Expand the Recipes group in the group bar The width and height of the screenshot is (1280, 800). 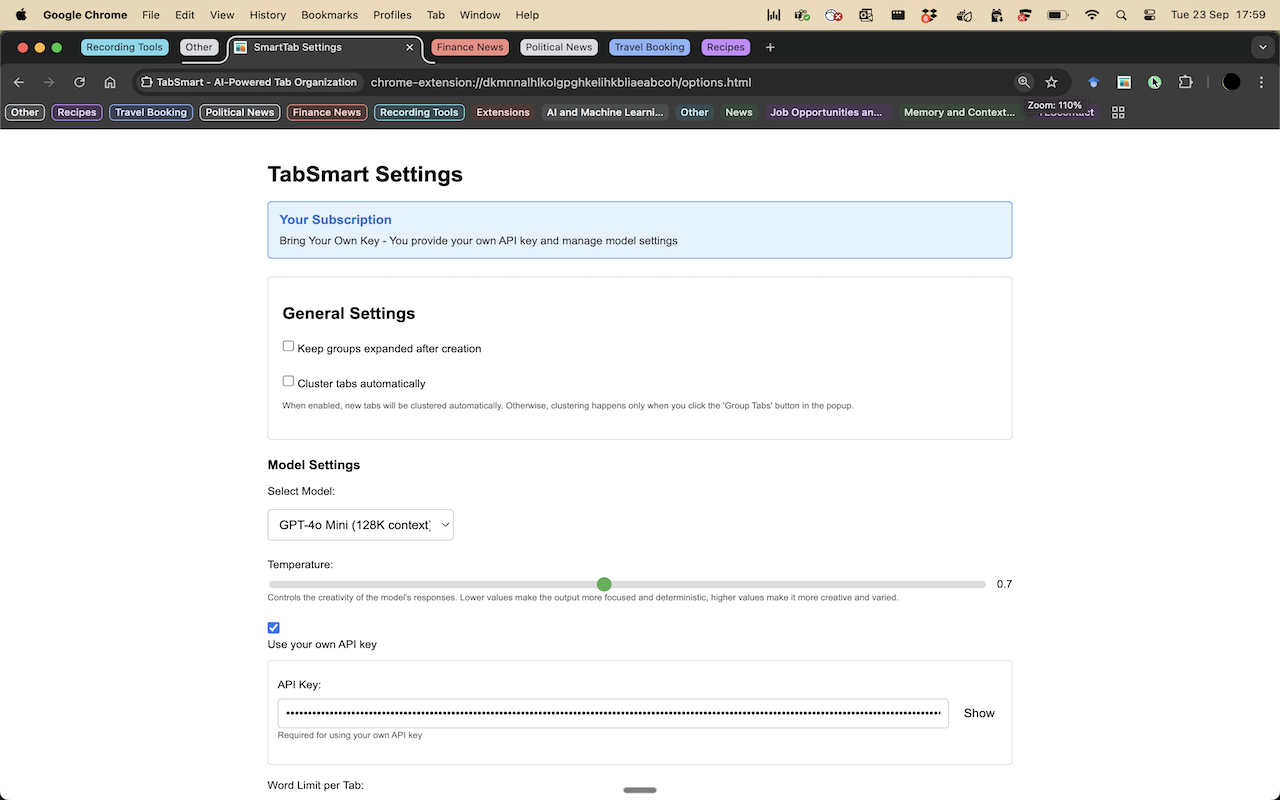[76, 112]
